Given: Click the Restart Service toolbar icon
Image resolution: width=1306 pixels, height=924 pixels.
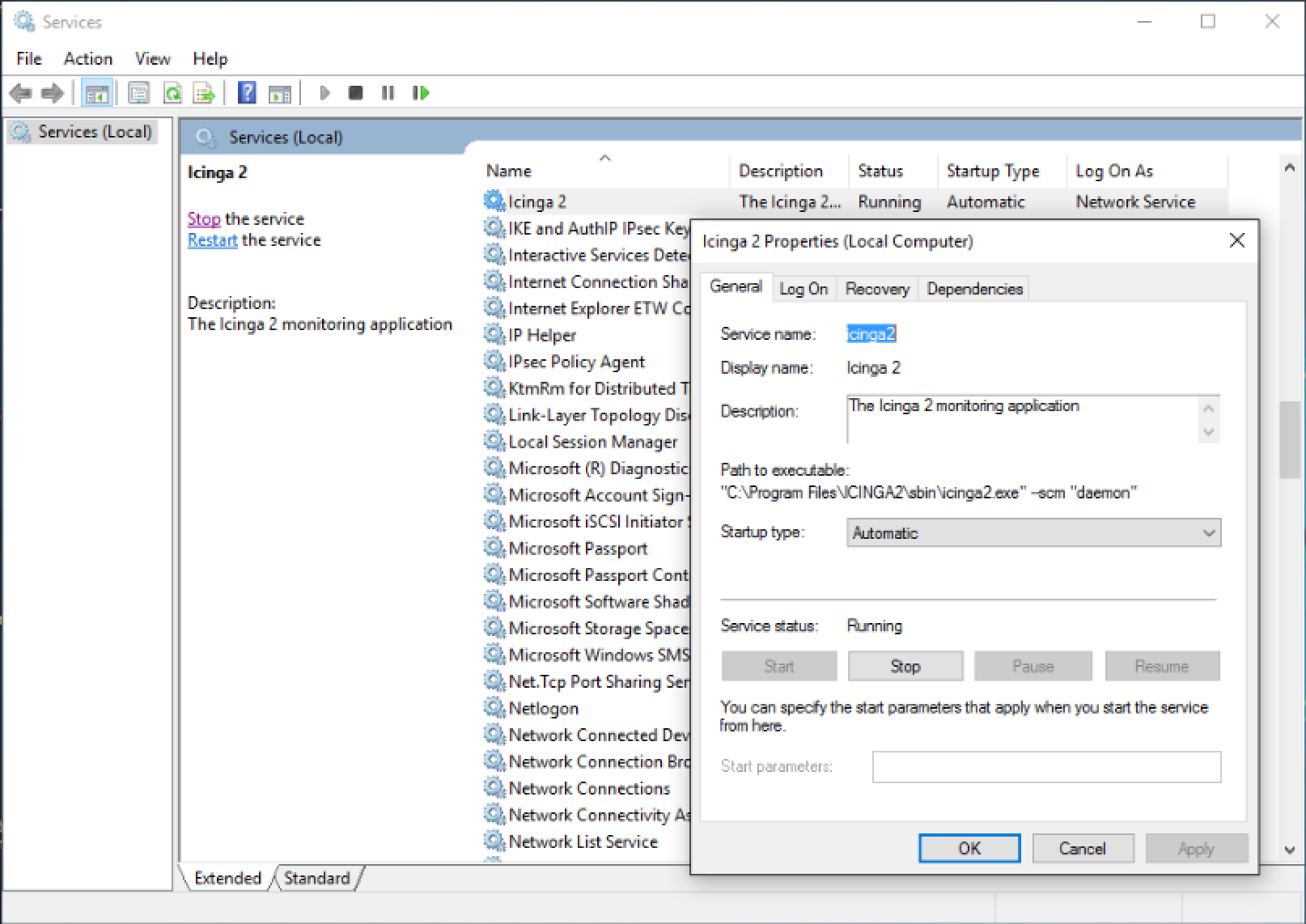Looking at the screenshot, I should click(x=421, y=93).
